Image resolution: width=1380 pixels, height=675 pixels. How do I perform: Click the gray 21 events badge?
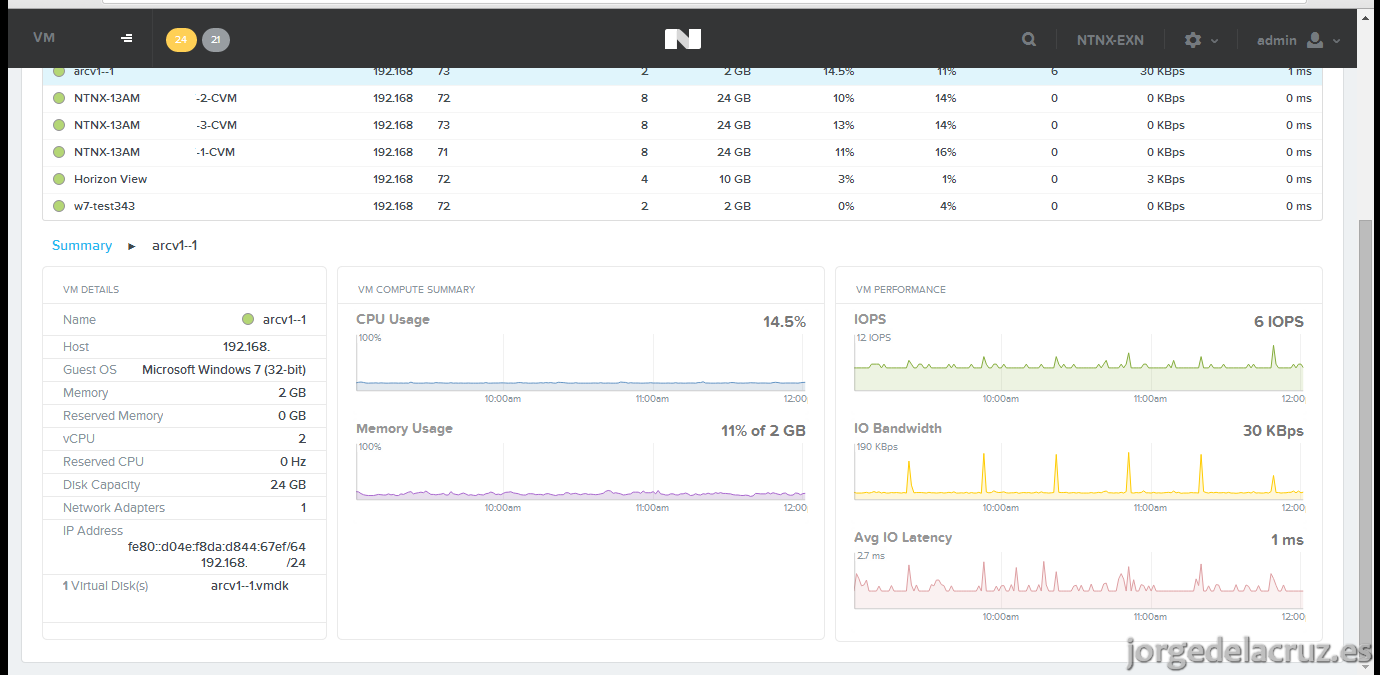[216, 40]
